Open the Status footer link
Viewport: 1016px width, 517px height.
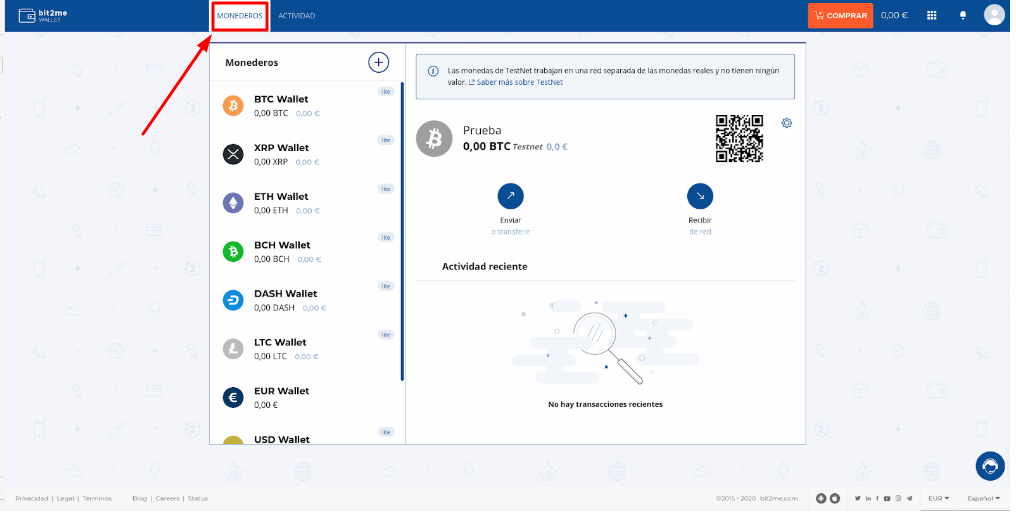pyautogui.click(x=198, y=498)
